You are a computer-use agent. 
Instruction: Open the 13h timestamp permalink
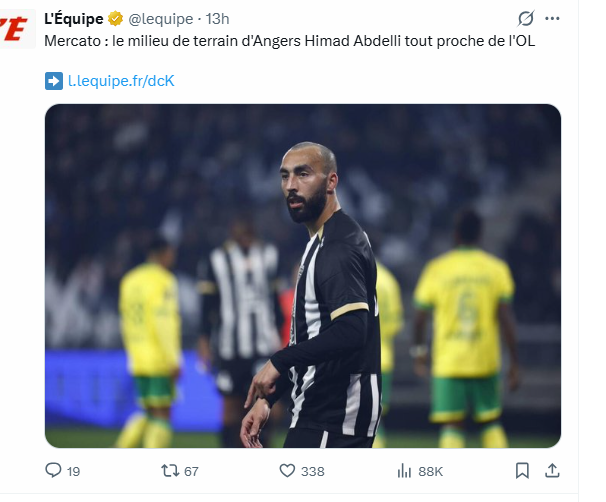click(217, 19)
